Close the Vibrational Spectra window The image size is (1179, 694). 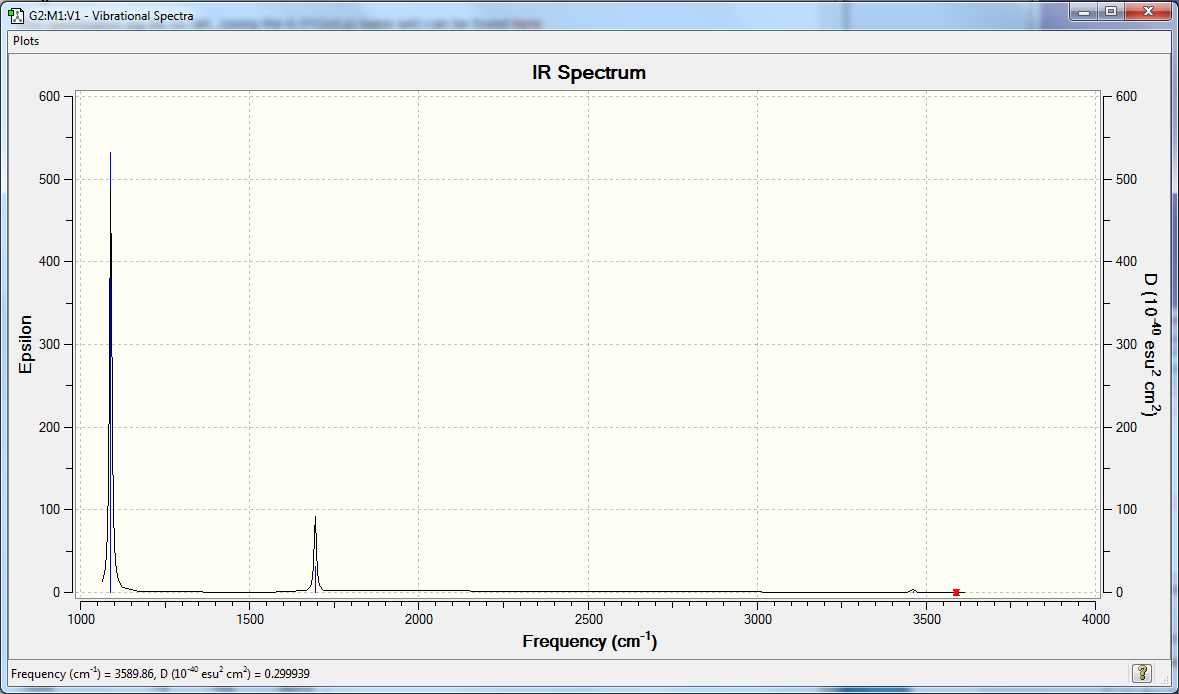pyautogui.click(x=1148, y=11)
